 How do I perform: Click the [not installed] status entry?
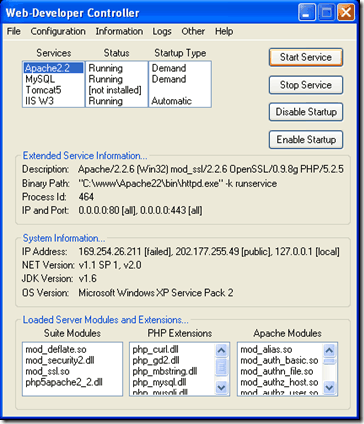point(115,90)
